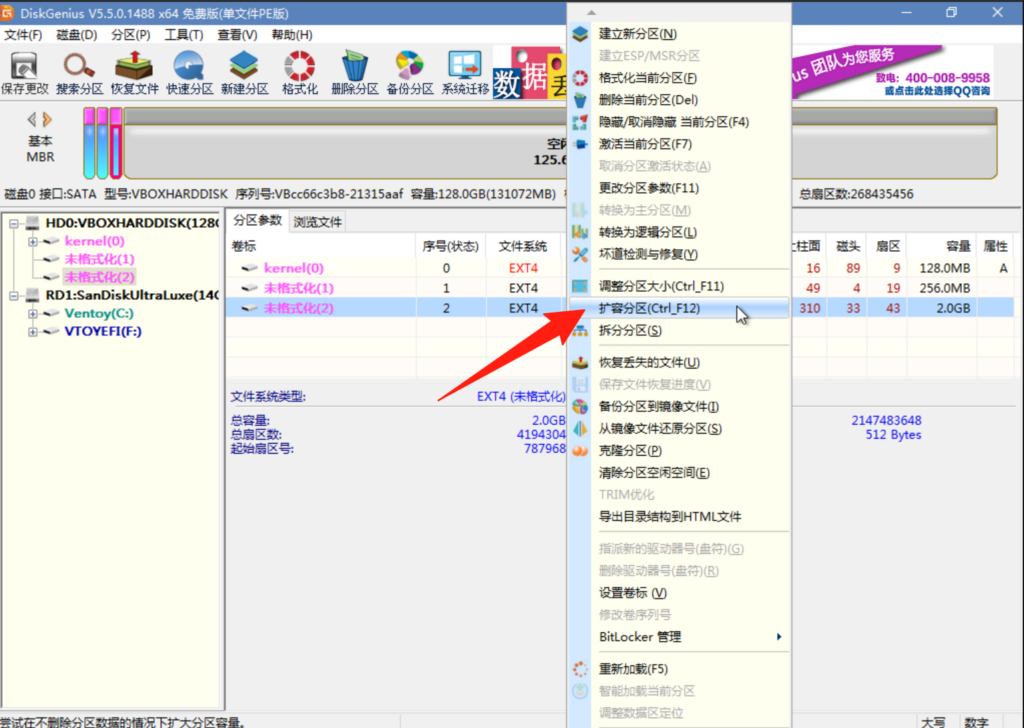Collapse the HD0:VBOXHARDDISK tree node

point(13,223)
